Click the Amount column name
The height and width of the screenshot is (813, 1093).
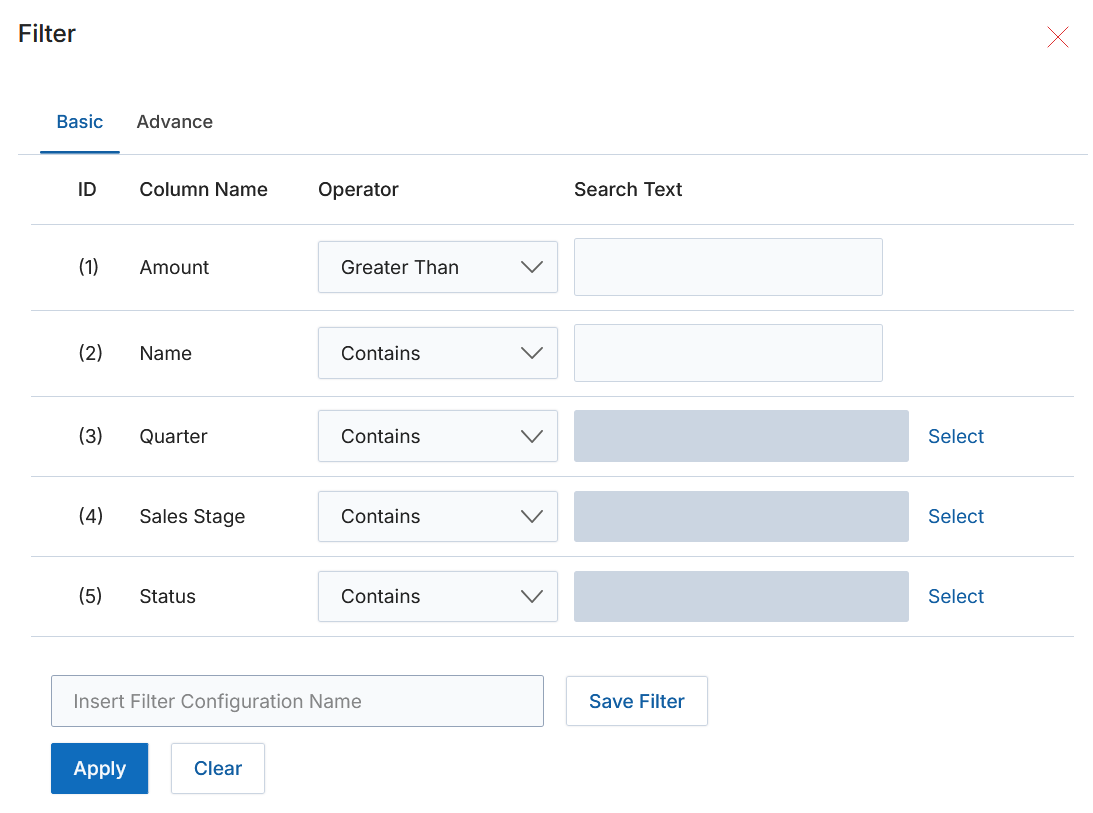pyautogui.click(x=174, y=268)
